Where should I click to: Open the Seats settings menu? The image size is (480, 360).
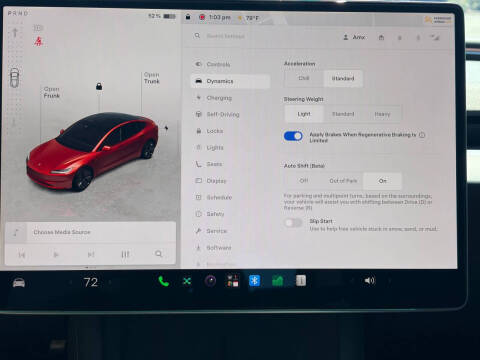tap(230, 164)
